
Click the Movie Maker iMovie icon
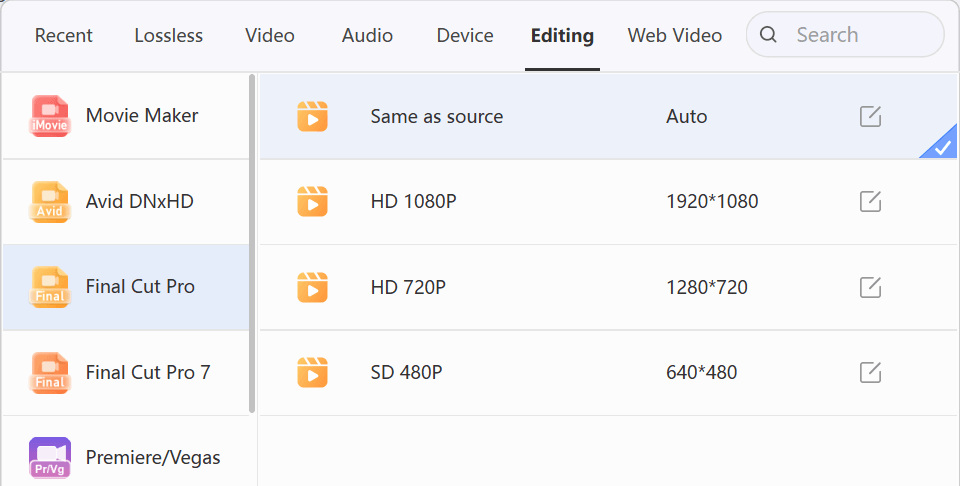click(50, 116)
